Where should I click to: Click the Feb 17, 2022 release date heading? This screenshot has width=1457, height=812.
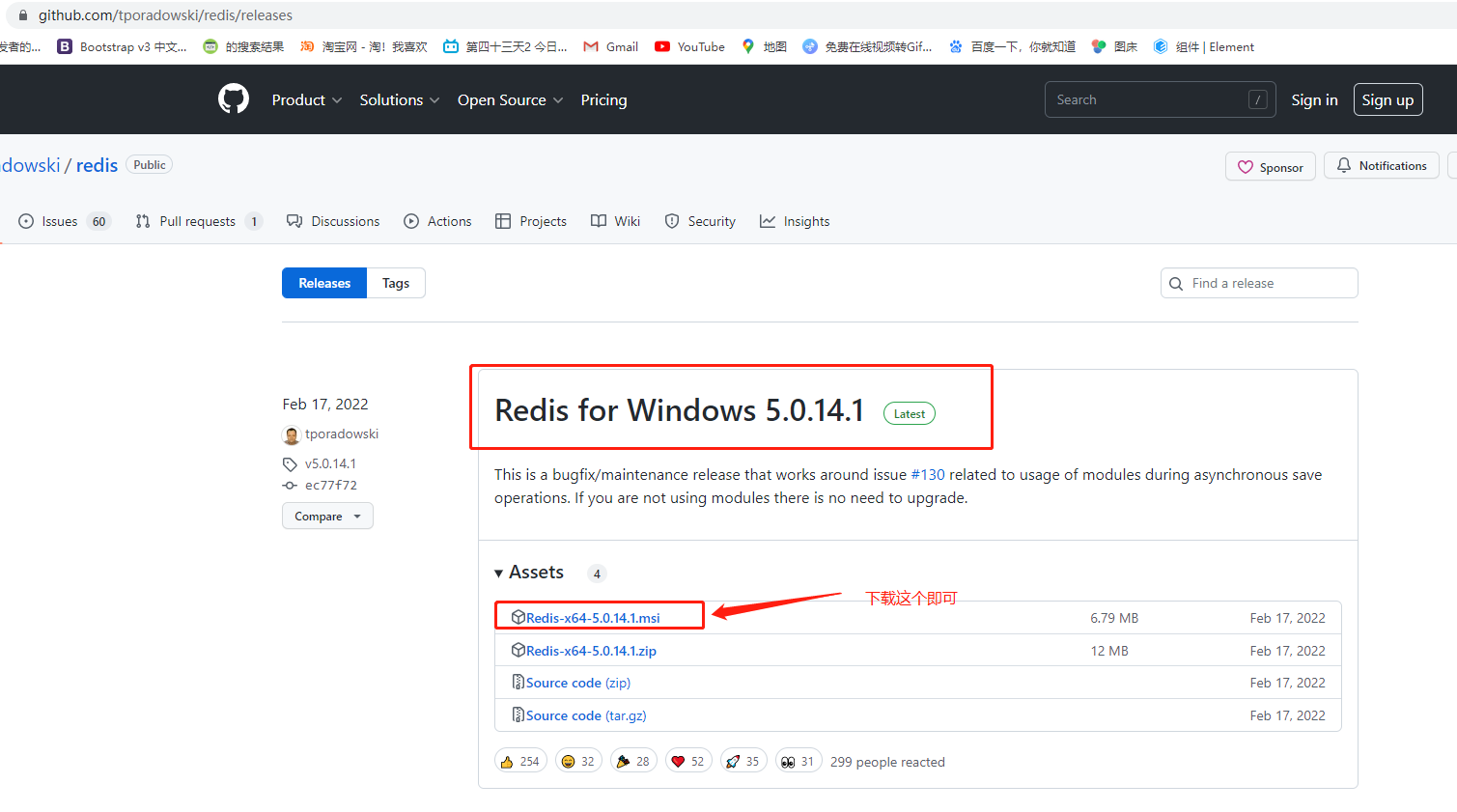pos(325,404)
